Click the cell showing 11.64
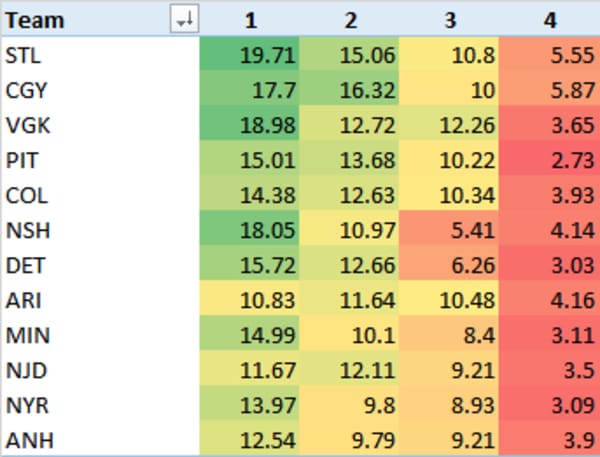Screen dimensions: 600x457 (349, 299)
